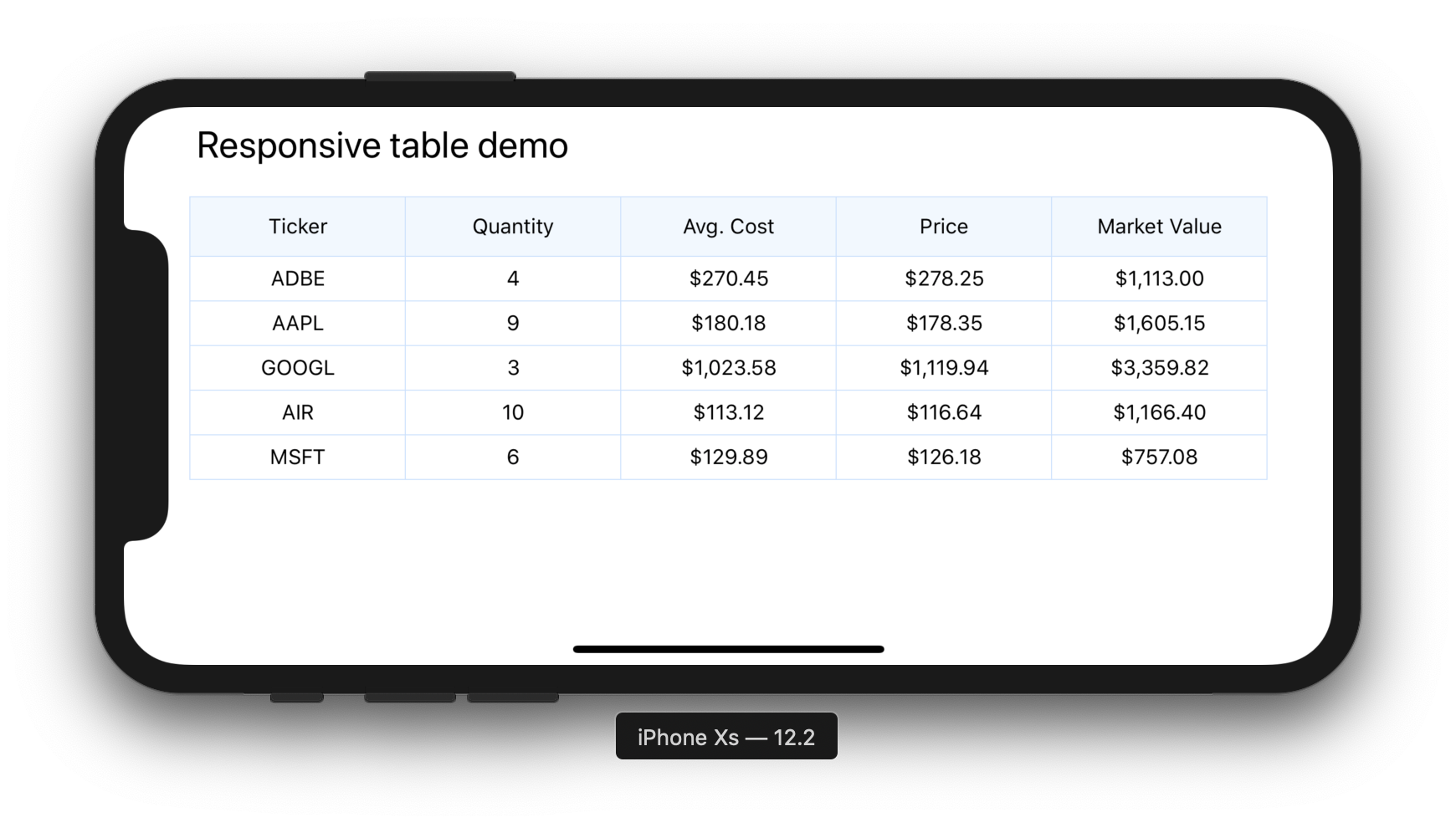Screen dimensions: 1456x833
Task: Click the $129.89 average cost for MSFT
Action: coord(728,457)
